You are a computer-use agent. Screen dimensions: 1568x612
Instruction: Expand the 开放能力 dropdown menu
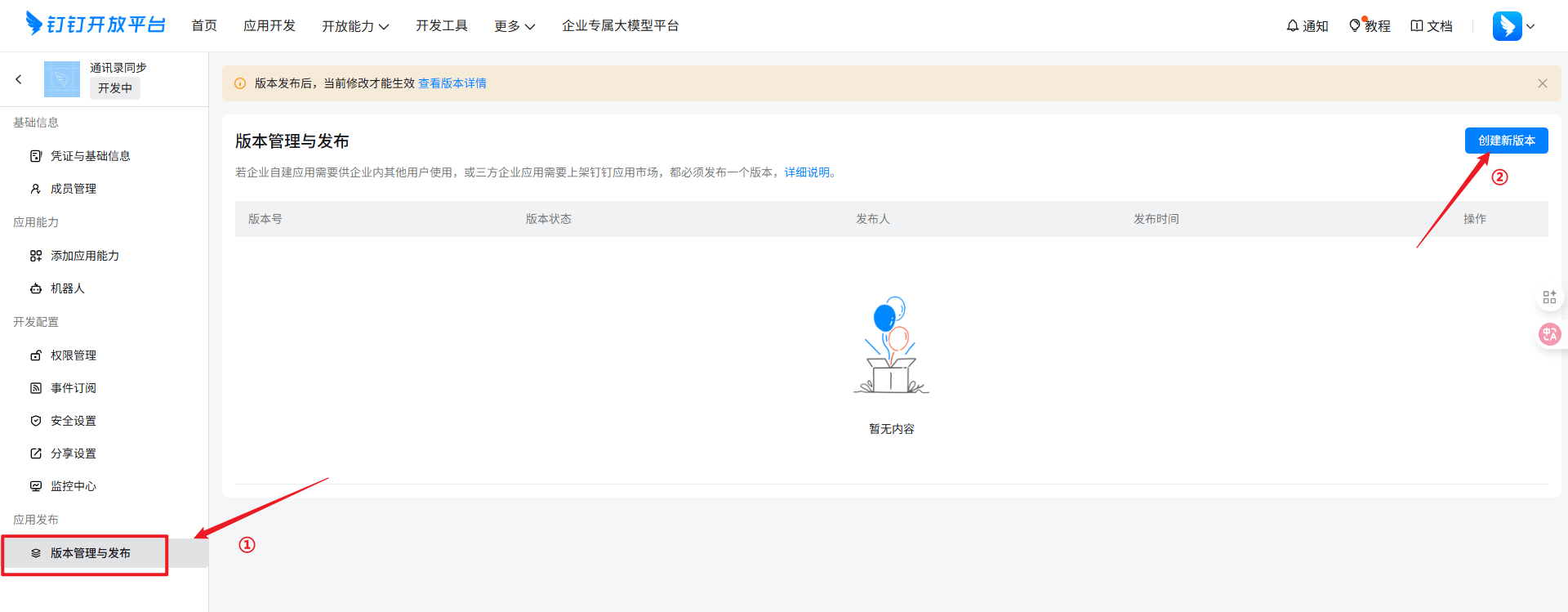click(355, 26)
